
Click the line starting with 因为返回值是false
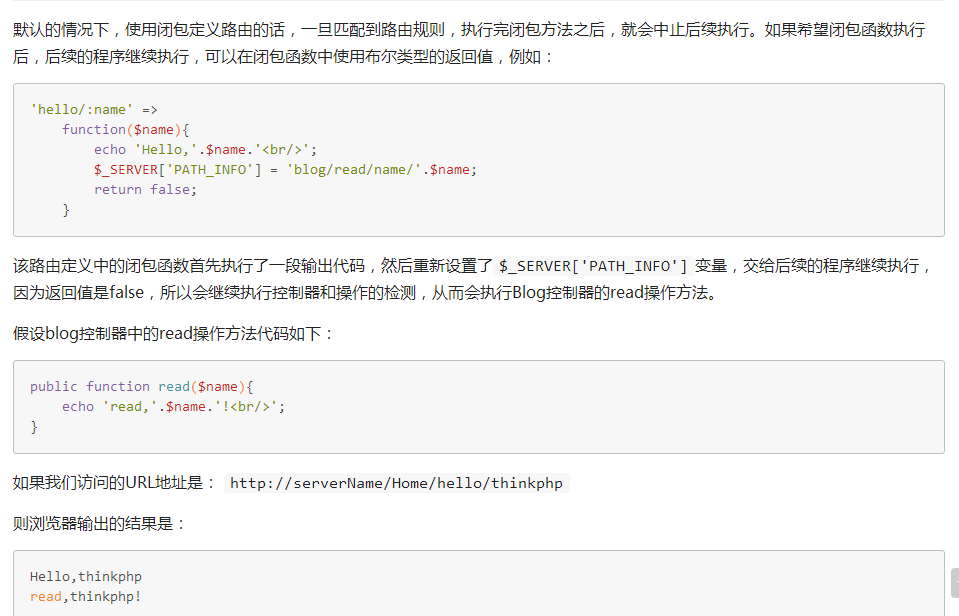[x=364, y=293]
